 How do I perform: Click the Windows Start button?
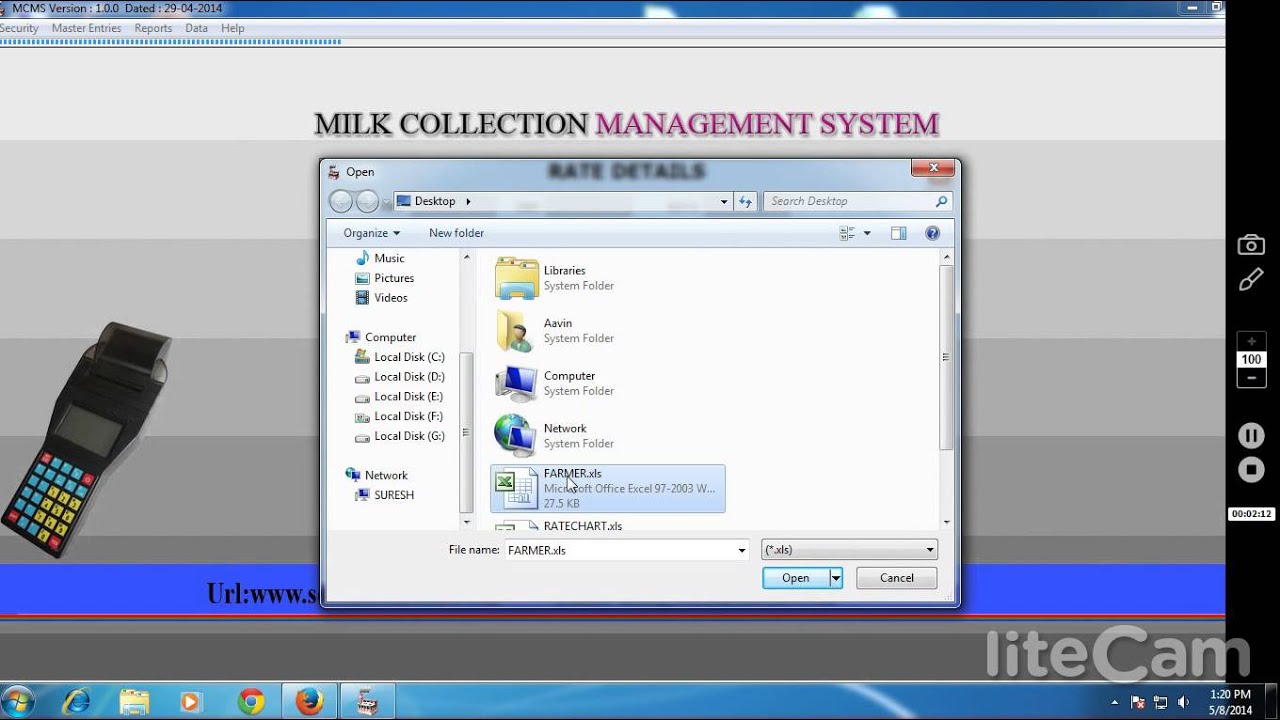pyautogui.click(x=19, y=701)
